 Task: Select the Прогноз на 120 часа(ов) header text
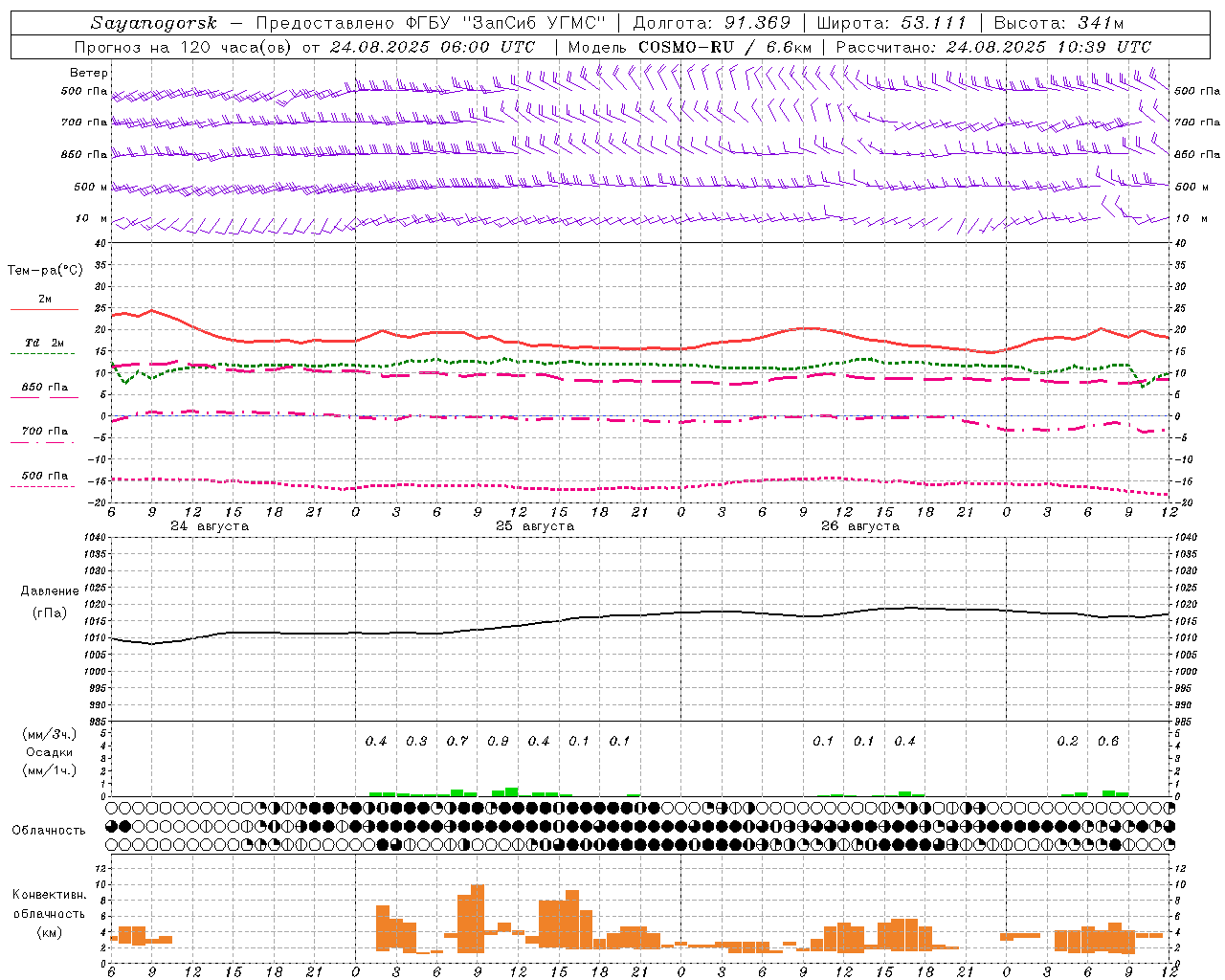pyautogui.click(x=184, y=47)
